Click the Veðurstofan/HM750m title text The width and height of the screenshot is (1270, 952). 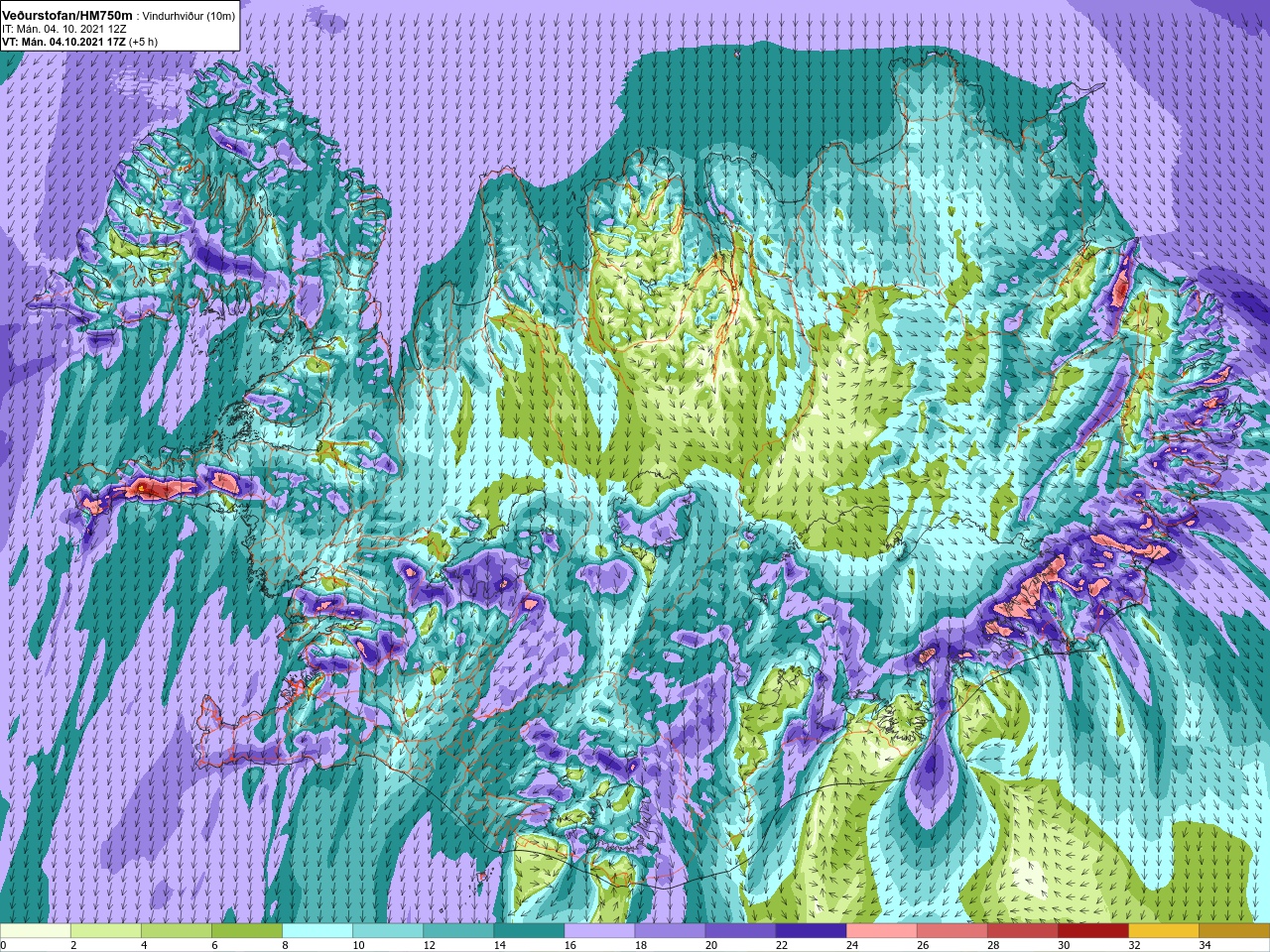pos(67,15)
